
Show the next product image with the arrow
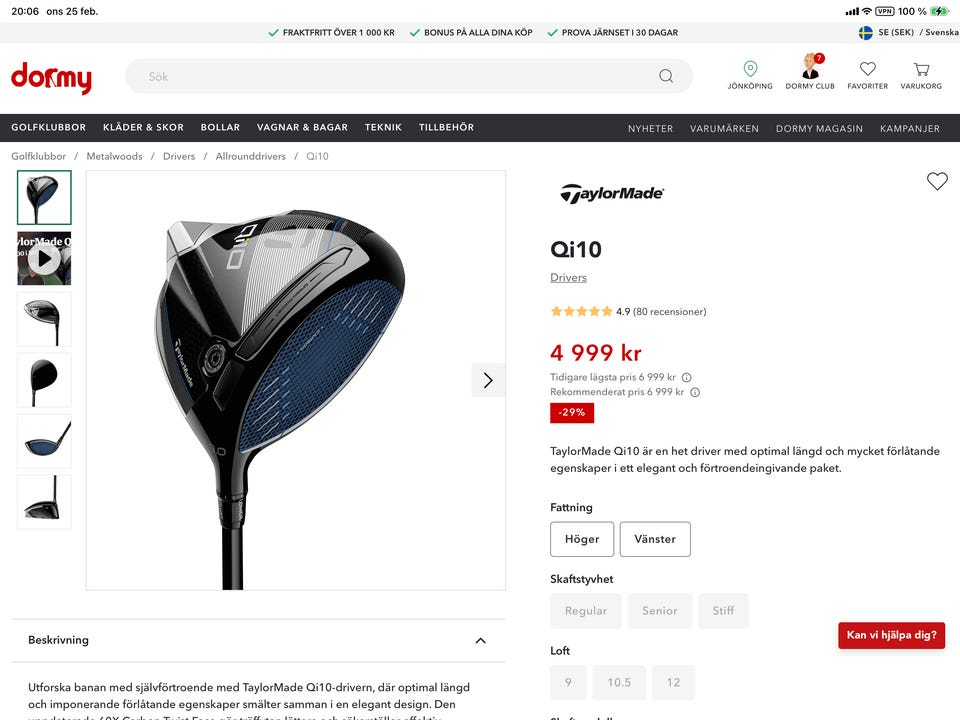488,380
